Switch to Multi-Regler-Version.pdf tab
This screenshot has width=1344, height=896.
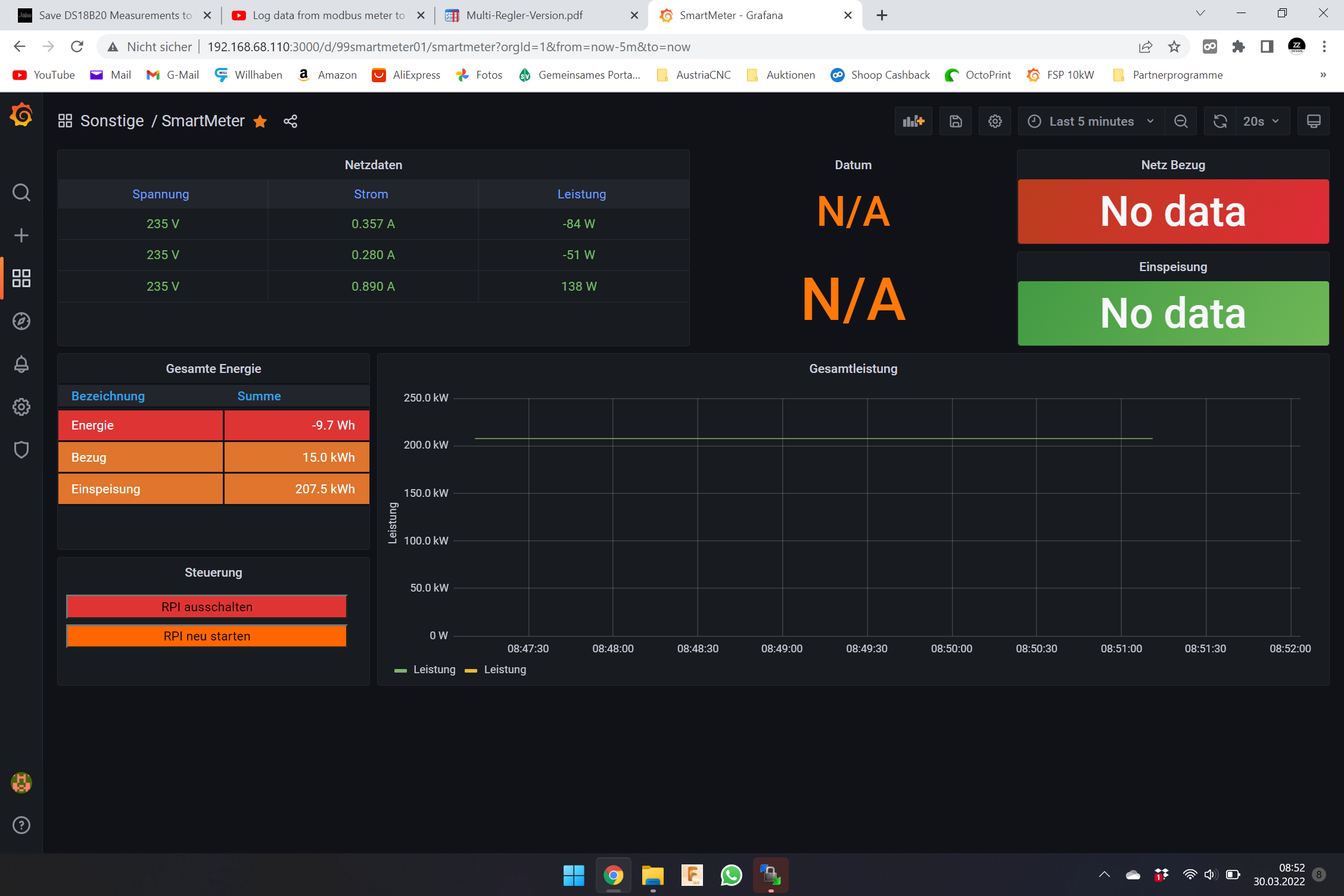coord(524,15)
